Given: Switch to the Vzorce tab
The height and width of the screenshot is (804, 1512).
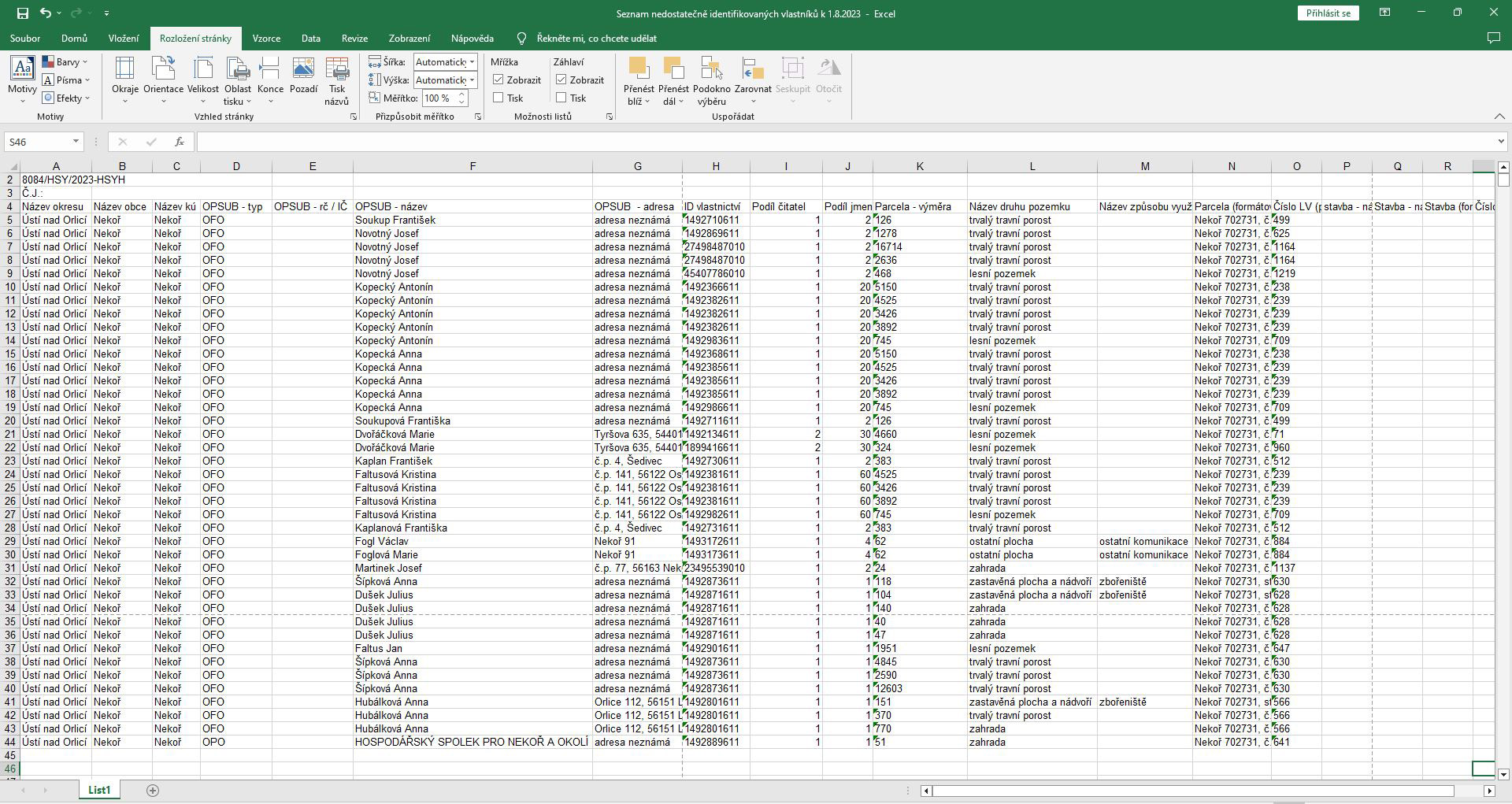Looking at the screenshot, I should [266, 38].
